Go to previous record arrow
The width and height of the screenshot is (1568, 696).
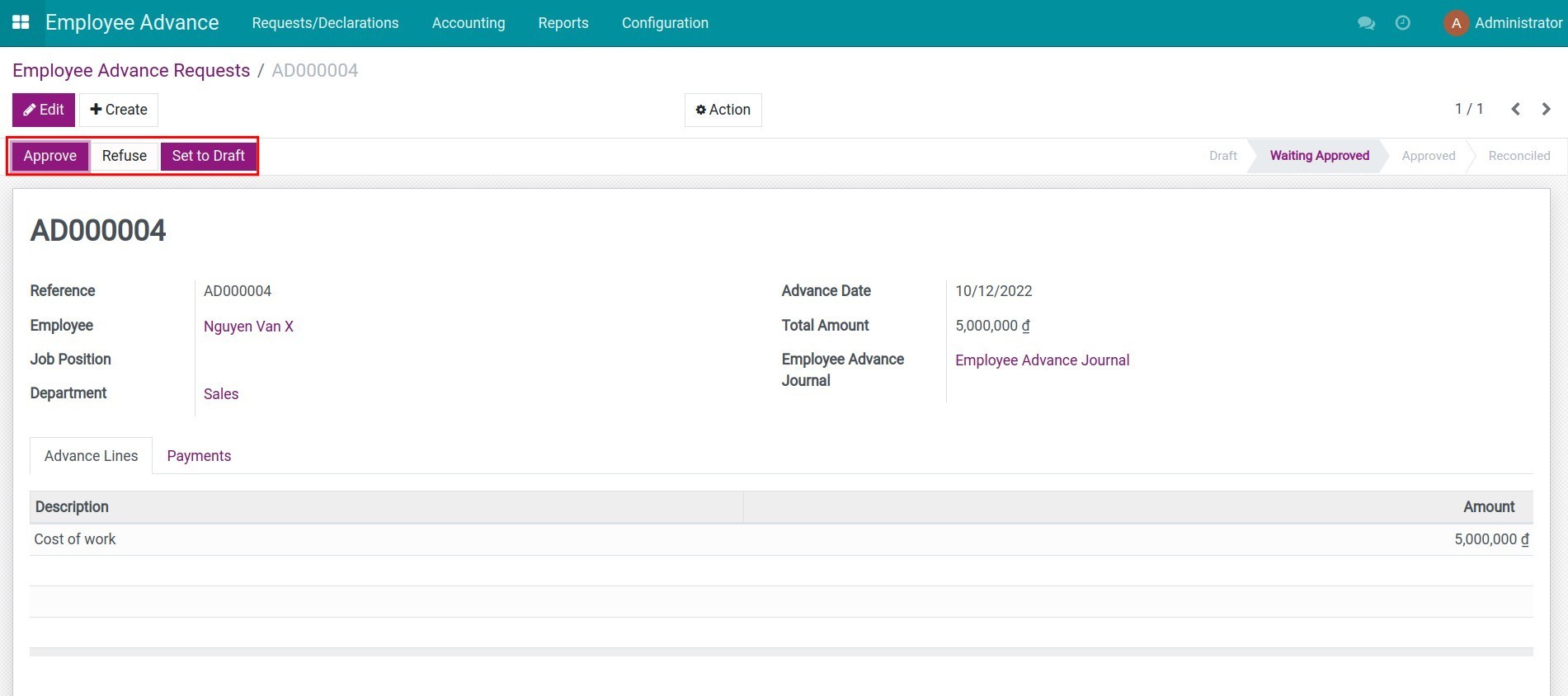click(1515, 109)
